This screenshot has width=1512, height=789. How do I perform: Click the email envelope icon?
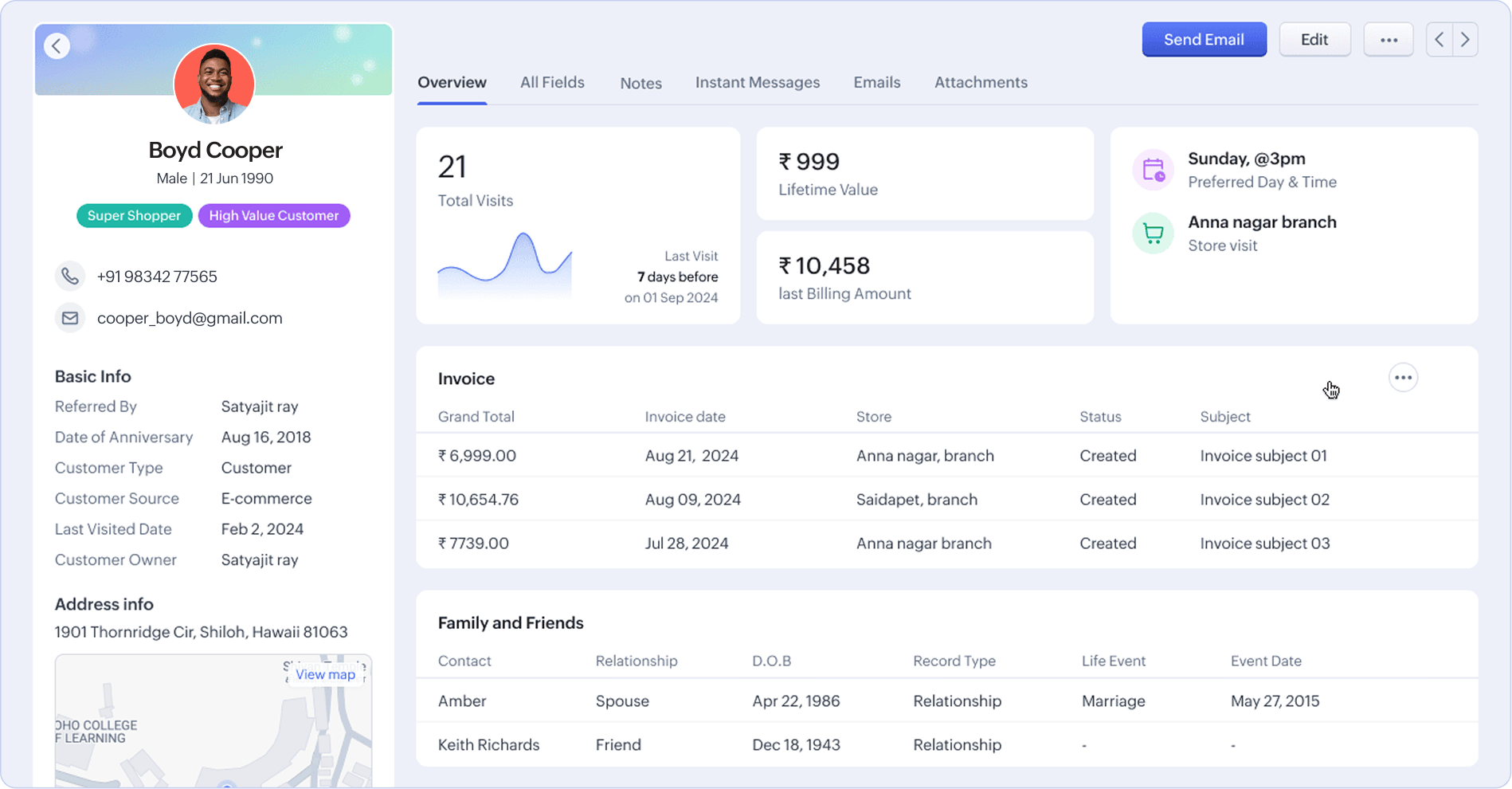coord(70,318)
